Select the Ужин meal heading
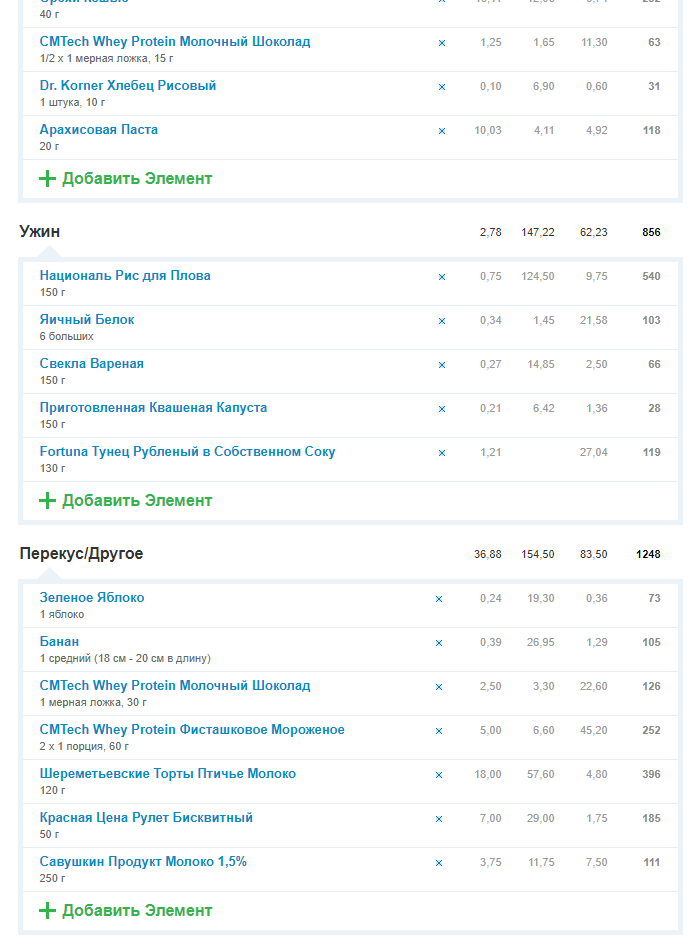The height and width of the screenshot is (950, 690). click(x=40, y=232)
